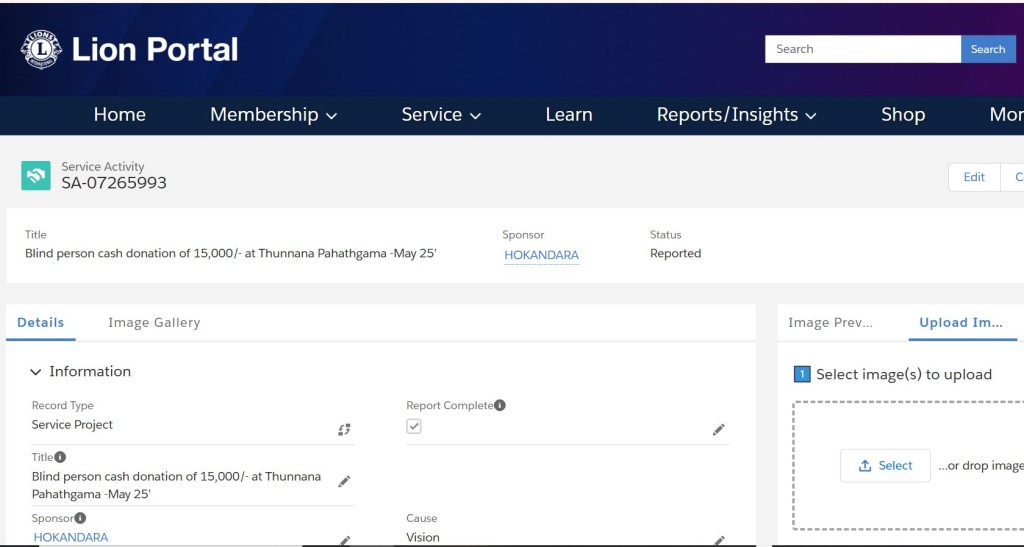
Task: Click the 'Select image(s) to upload' heading
Action: (x=904, y=375)
